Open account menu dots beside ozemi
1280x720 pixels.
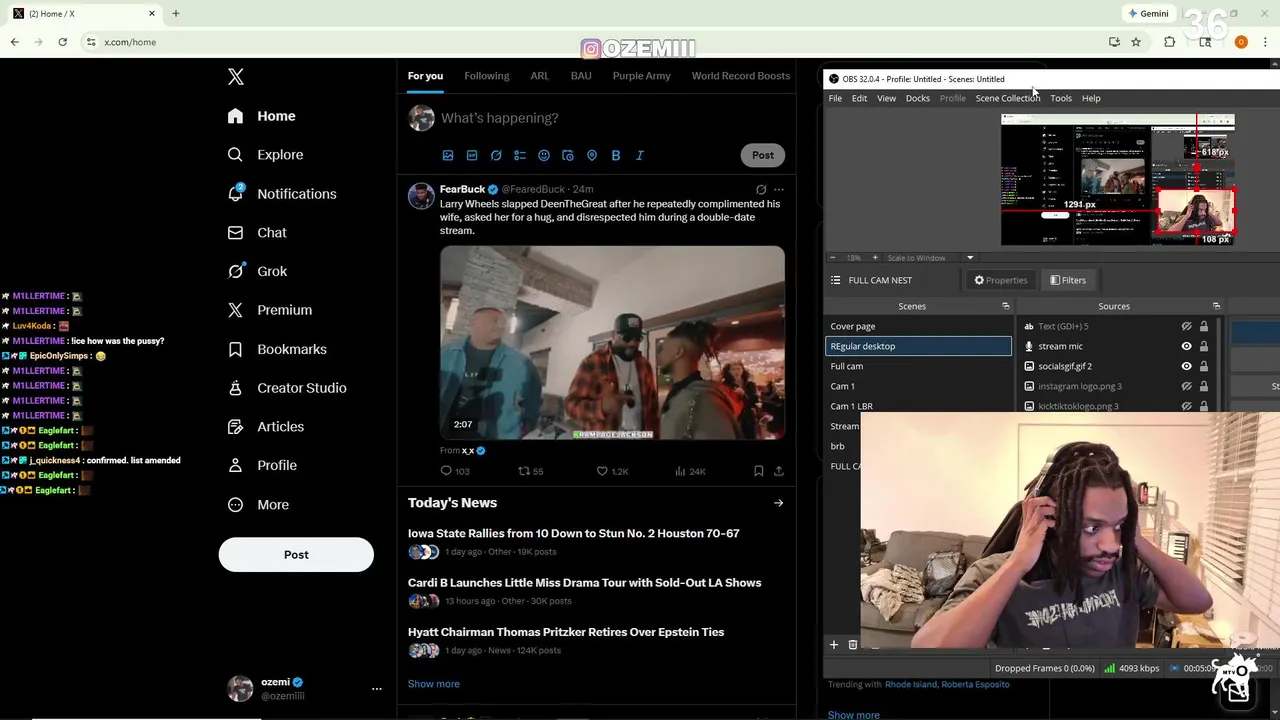[x=377, y=689]
